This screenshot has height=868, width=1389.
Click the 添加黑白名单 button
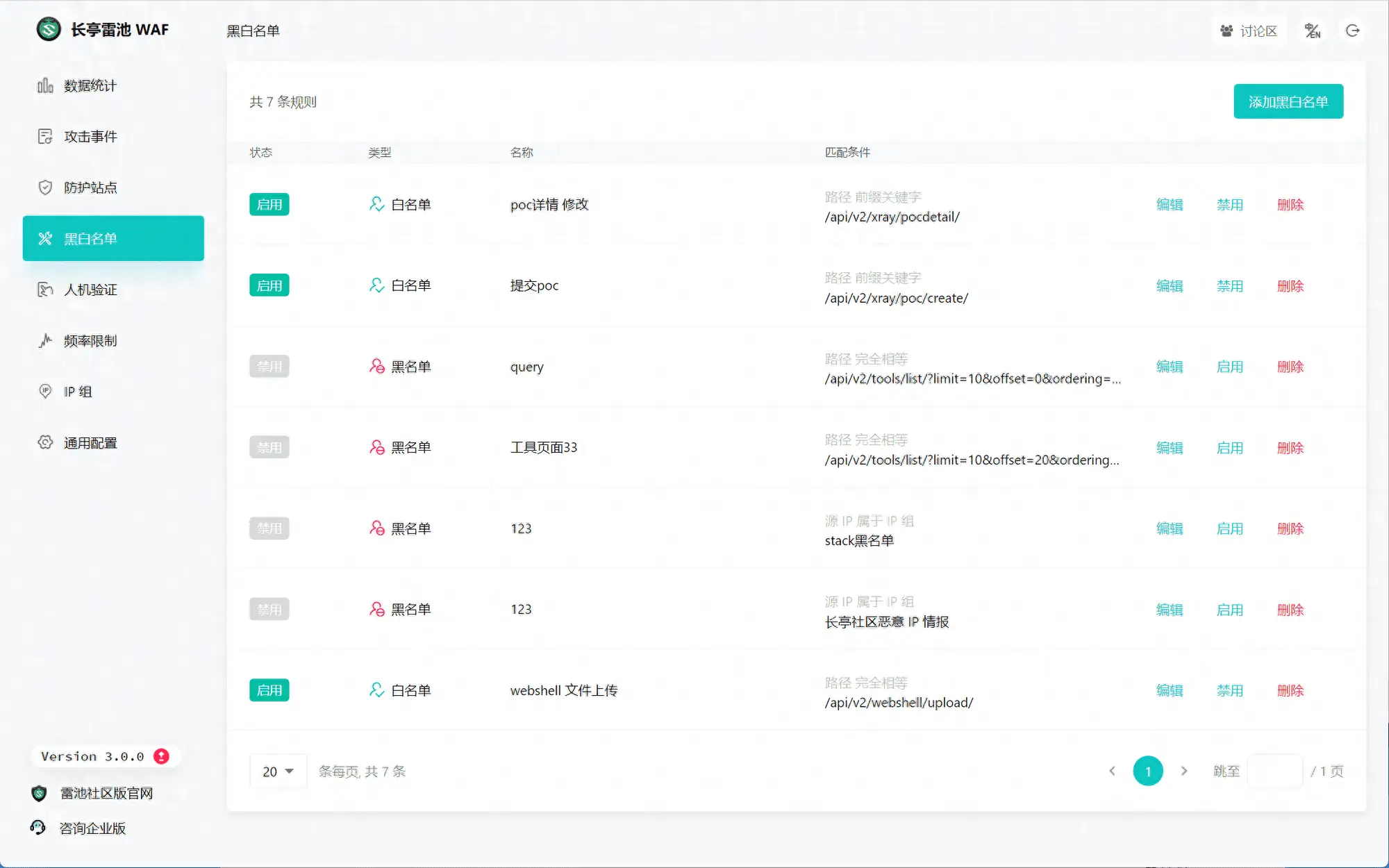pyautogui.click(x=1288, y=101)
